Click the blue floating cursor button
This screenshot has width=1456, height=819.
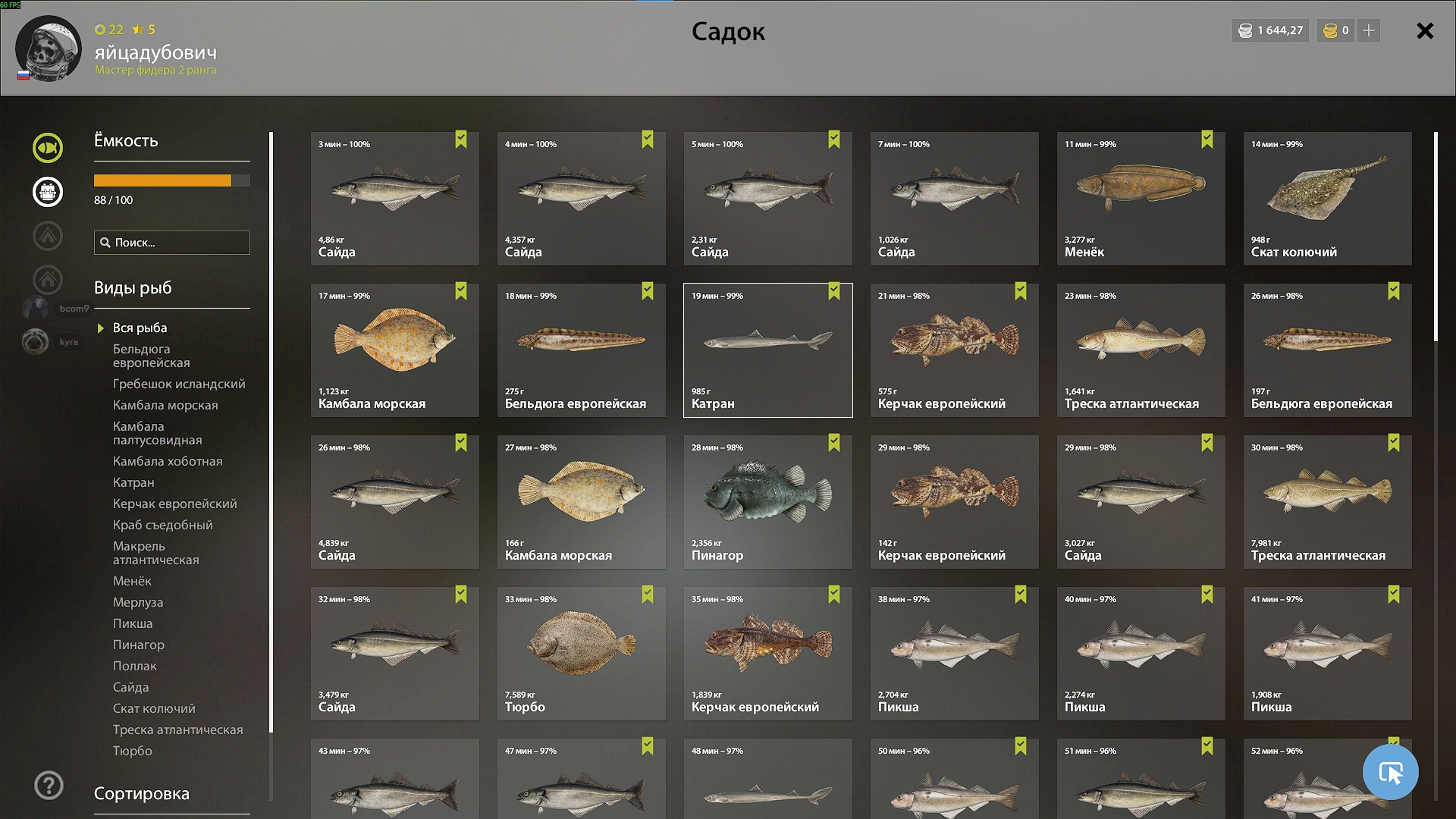coord(1390,772)
